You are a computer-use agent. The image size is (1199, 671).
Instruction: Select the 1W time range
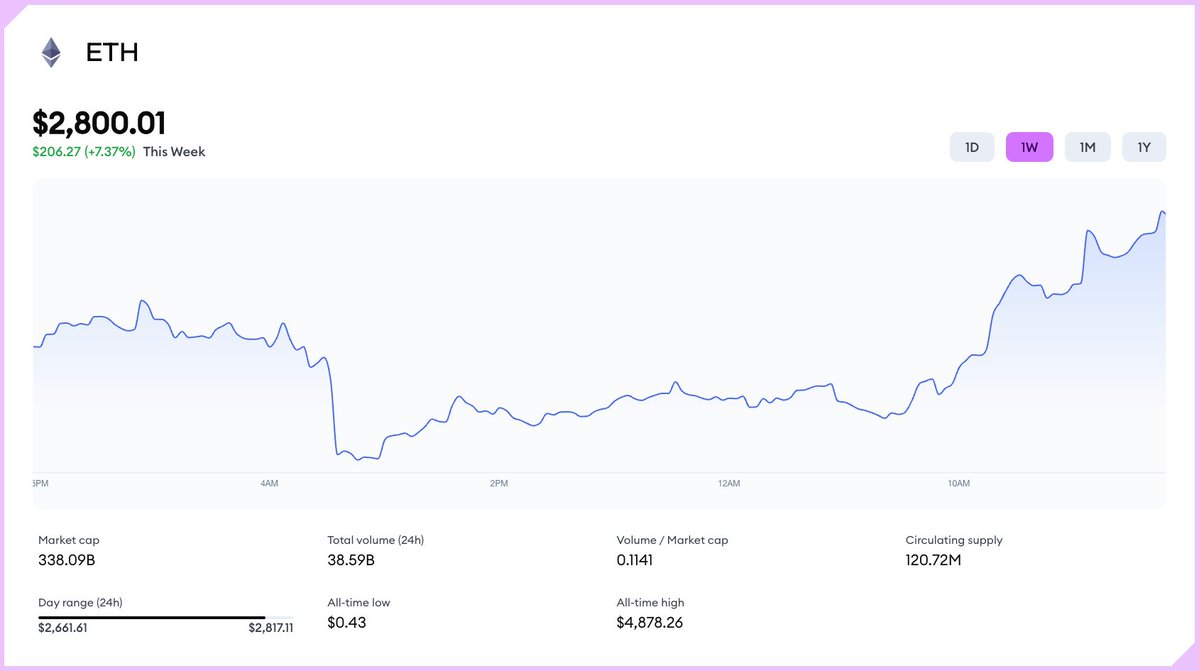click(1029, 147)
